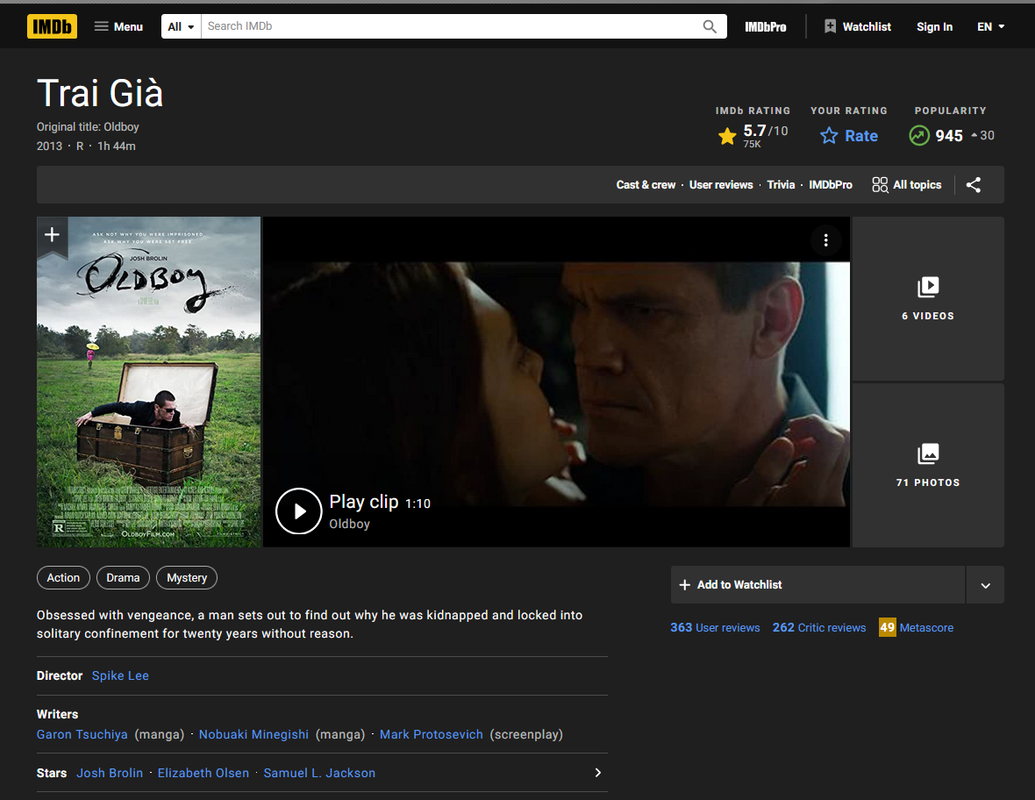Open the EN language dropdown
The width and height of the screenshot is (1035, 800).
pyautogui.click(x=991, y=26)
